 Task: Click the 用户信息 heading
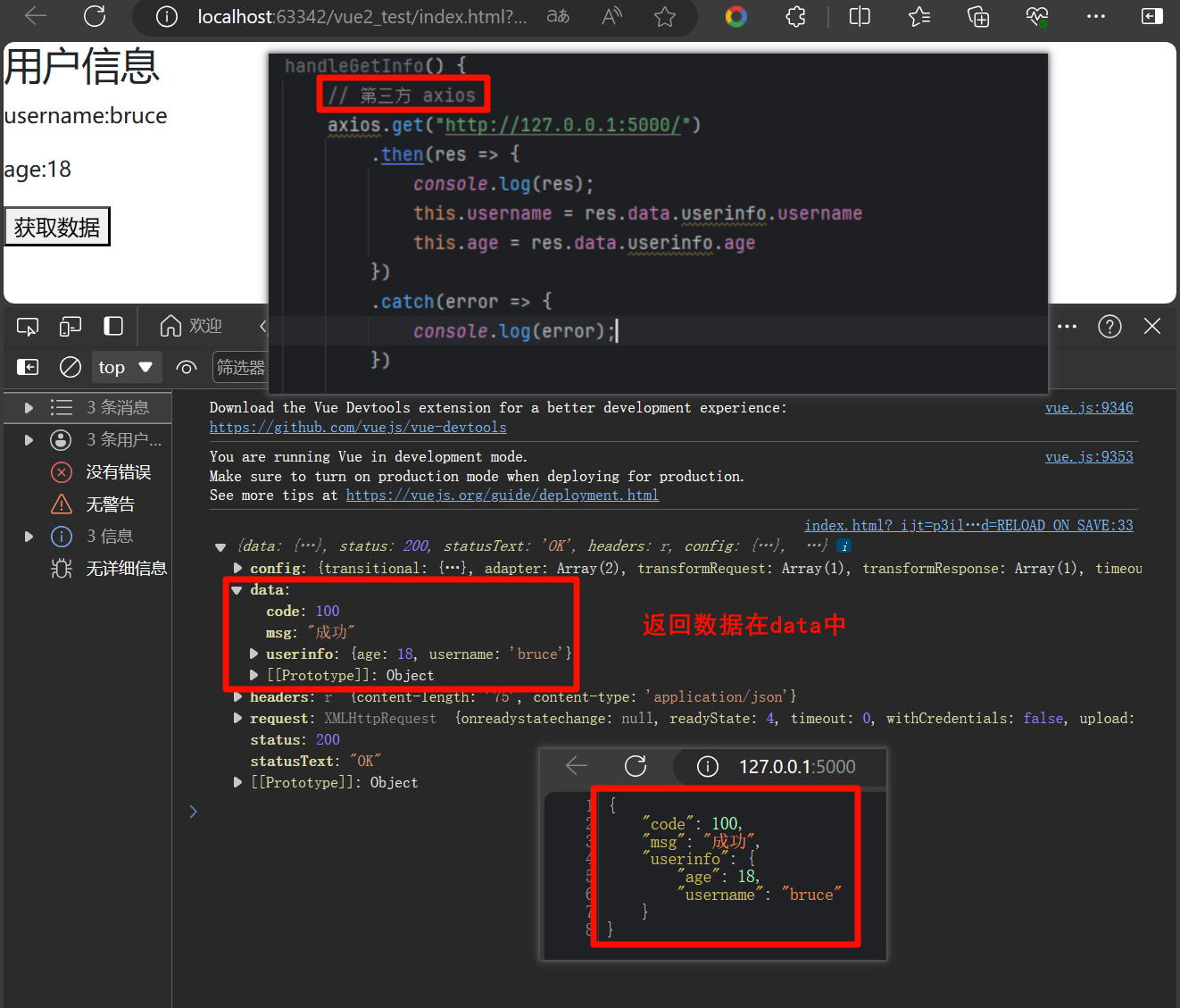click(x=81, y=67)
